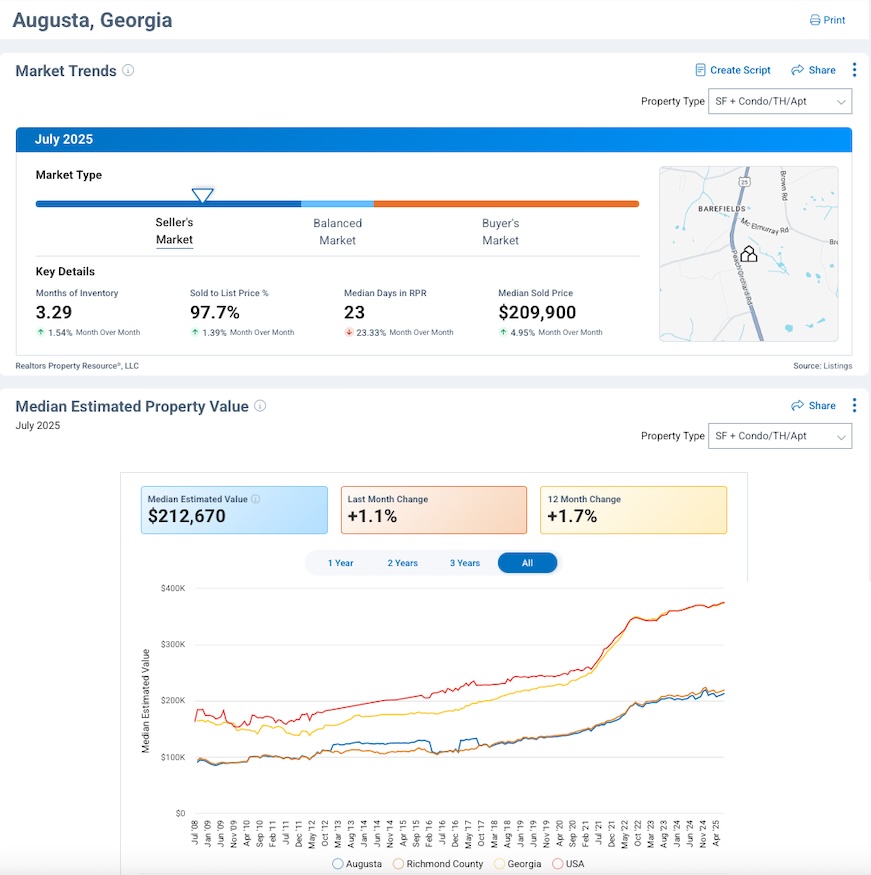Click the Print icon link
This screenshot has width=871, height=875.
pos(827,20)
